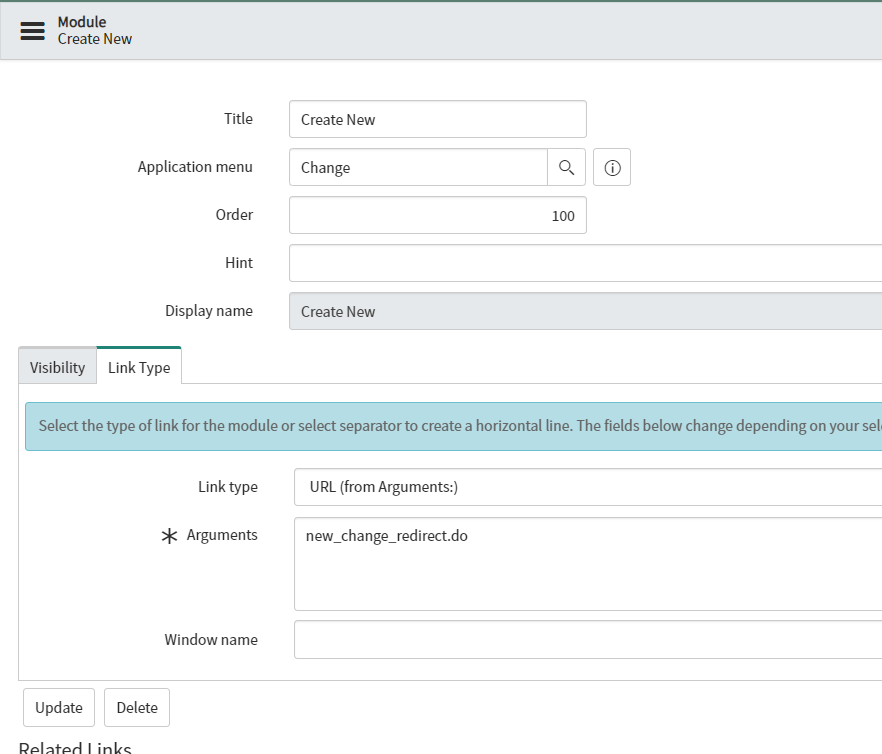Open the application navigator hamburger menu
The width and height of the screenshot is (882, 754).
(x=33, y=30)
